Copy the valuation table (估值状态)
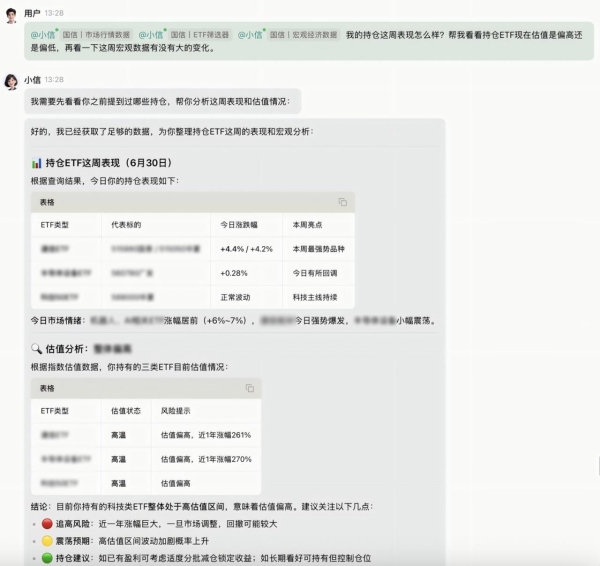This screenshot has height=566, width=600. coord(249,388)
